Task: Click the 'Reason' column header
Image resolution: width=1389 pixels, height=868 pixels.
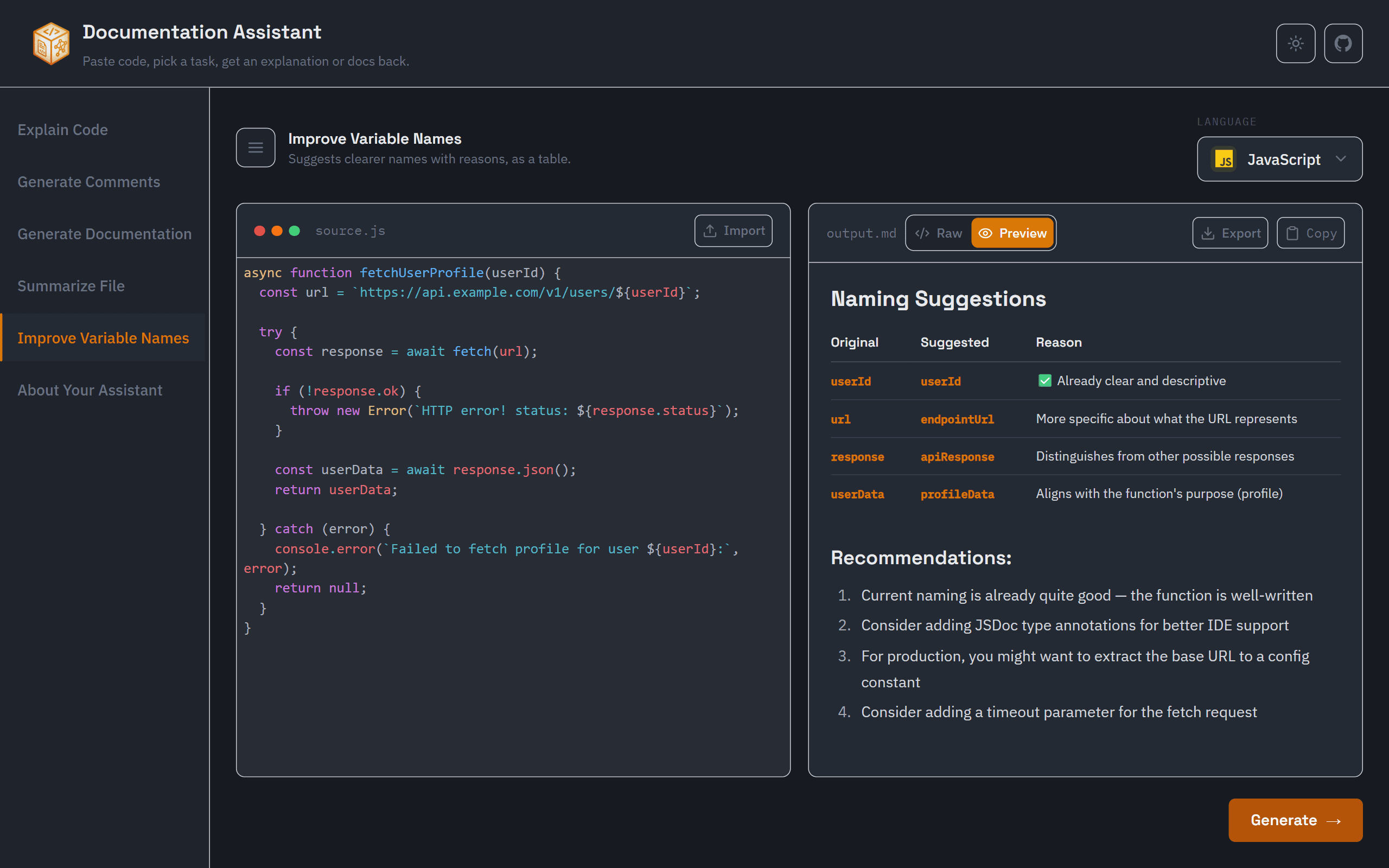Action: [1059, 342]
